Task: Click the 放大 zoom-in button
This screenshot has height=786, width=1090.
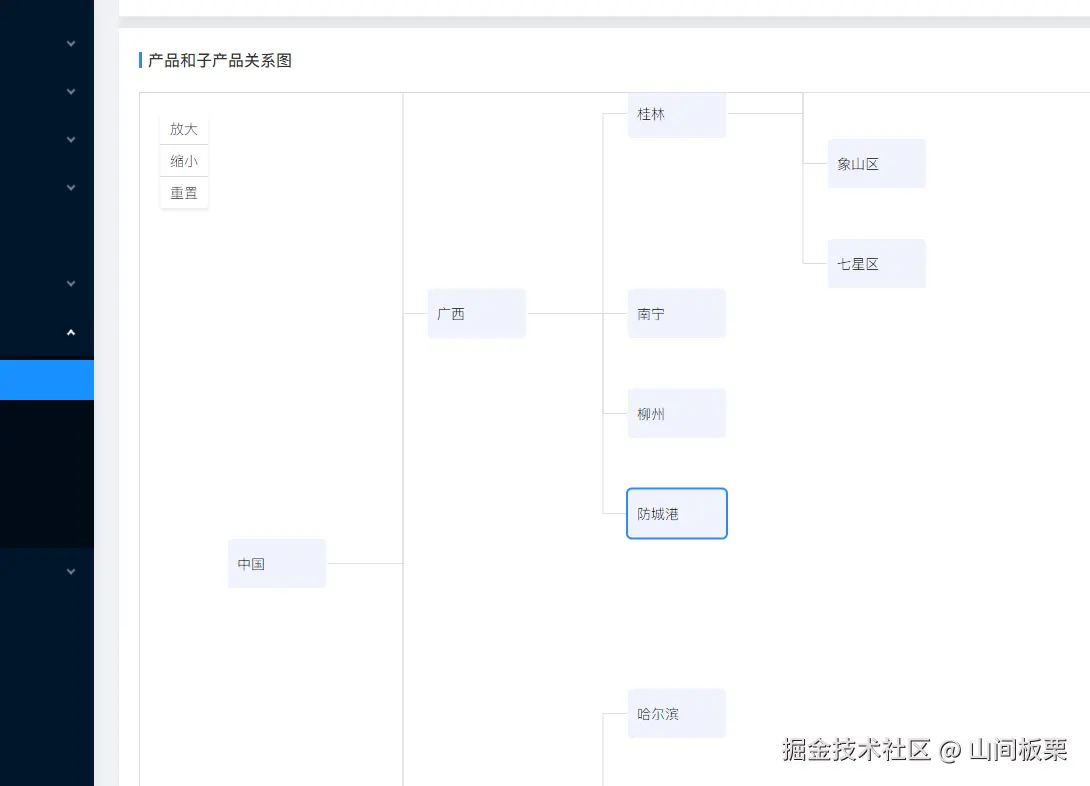Action: coord(183,128)
